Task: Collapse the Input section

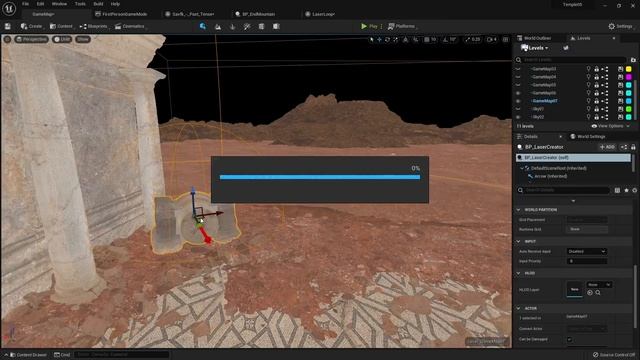Action: [x=519, y=242]
